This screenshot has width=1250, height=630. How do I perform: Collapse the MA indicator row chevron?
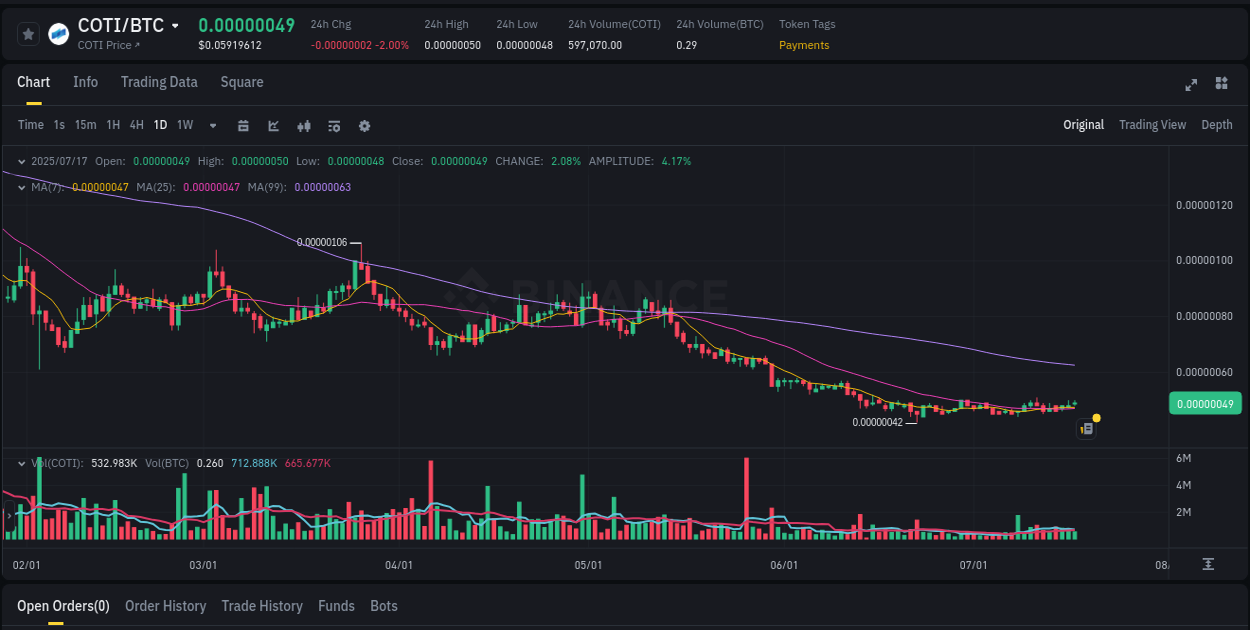point(21,187)
